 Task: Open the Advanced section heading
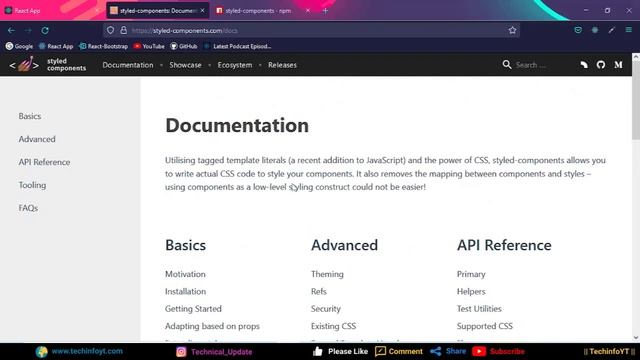point(344,245)
